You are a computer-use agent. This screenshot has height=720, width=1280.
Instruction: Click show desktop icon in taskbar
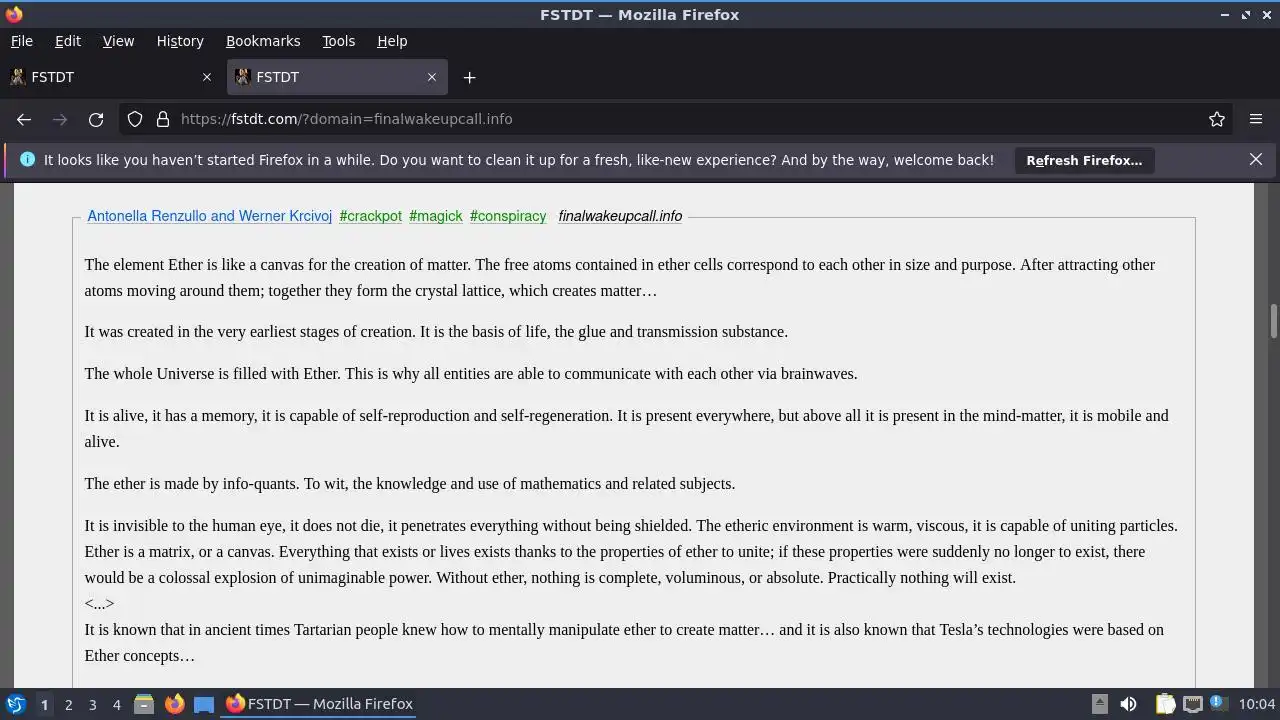pyautogui.click(x=204, y=704)
